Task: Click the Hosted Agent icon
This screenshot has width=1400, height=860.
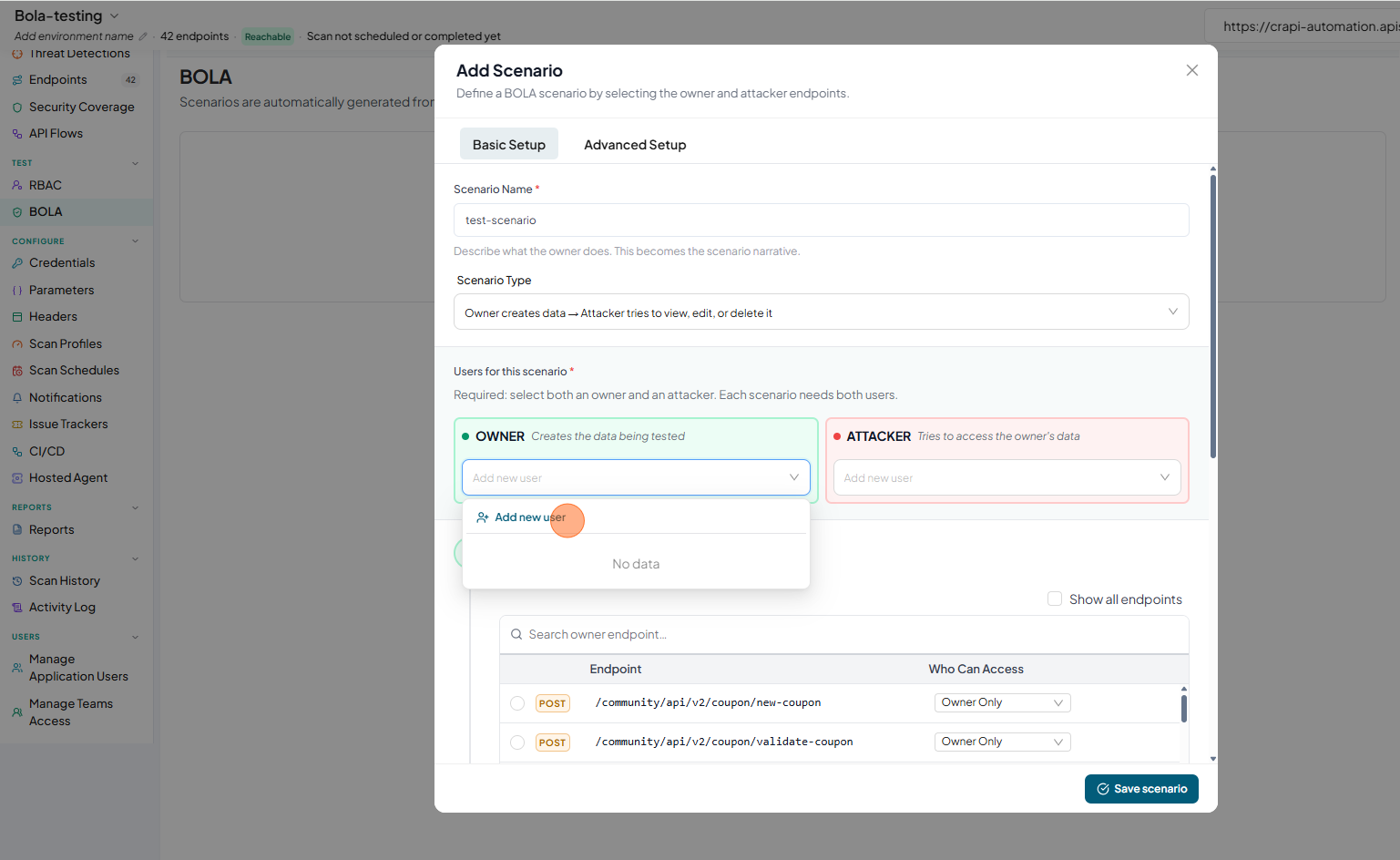Action: click(x=17, y=478)
